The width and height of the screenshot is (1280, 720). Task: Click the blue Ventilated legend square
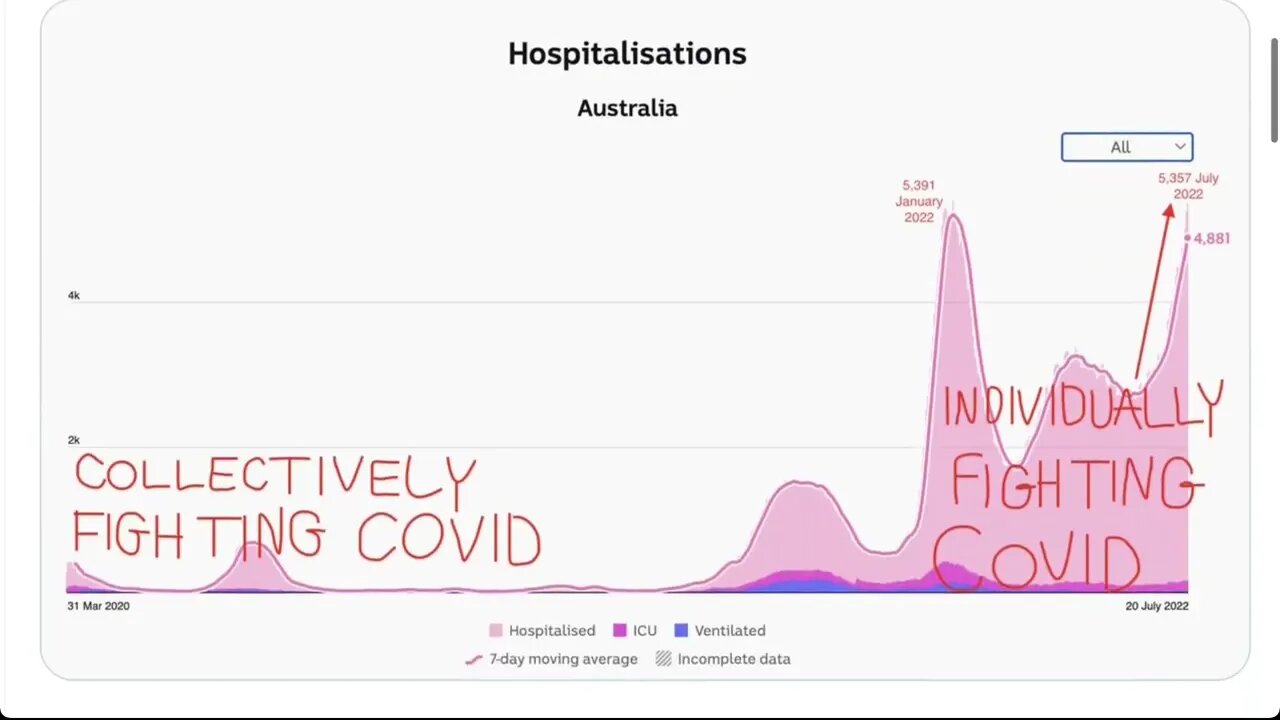[682, 631]
